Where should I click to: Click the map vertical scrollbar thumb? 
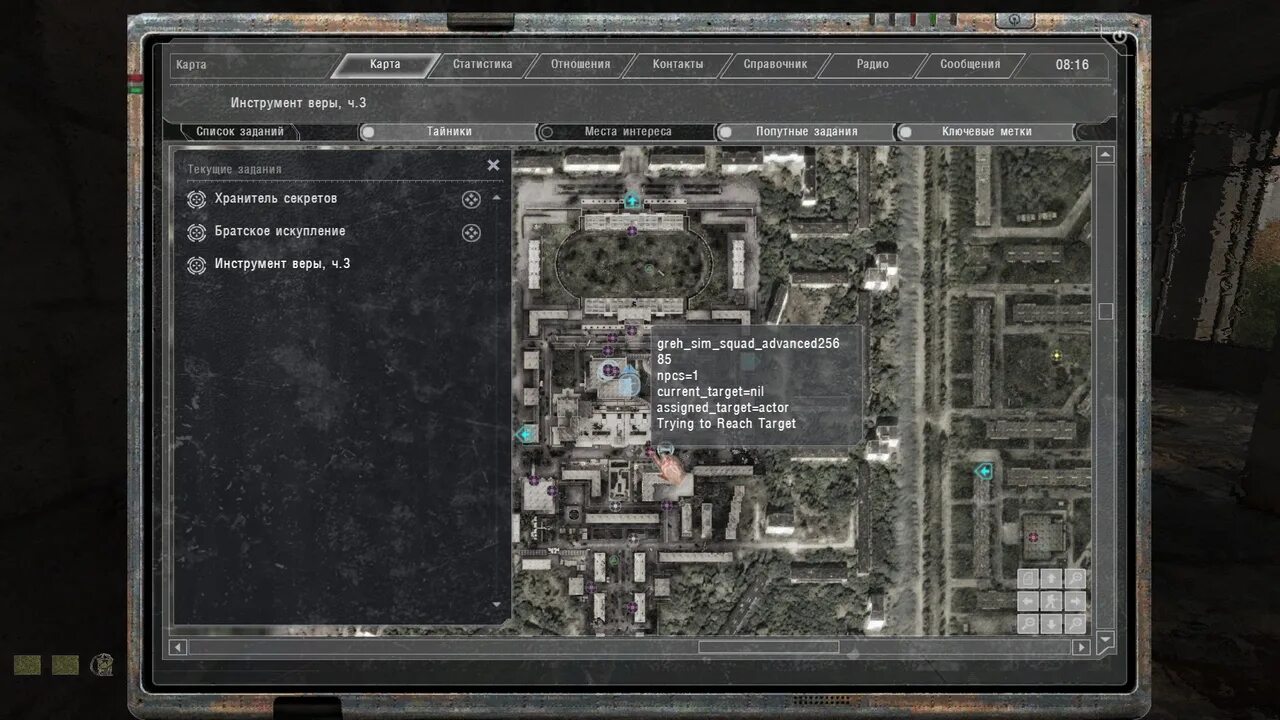pyautogui.click(x=1105, y=311)
